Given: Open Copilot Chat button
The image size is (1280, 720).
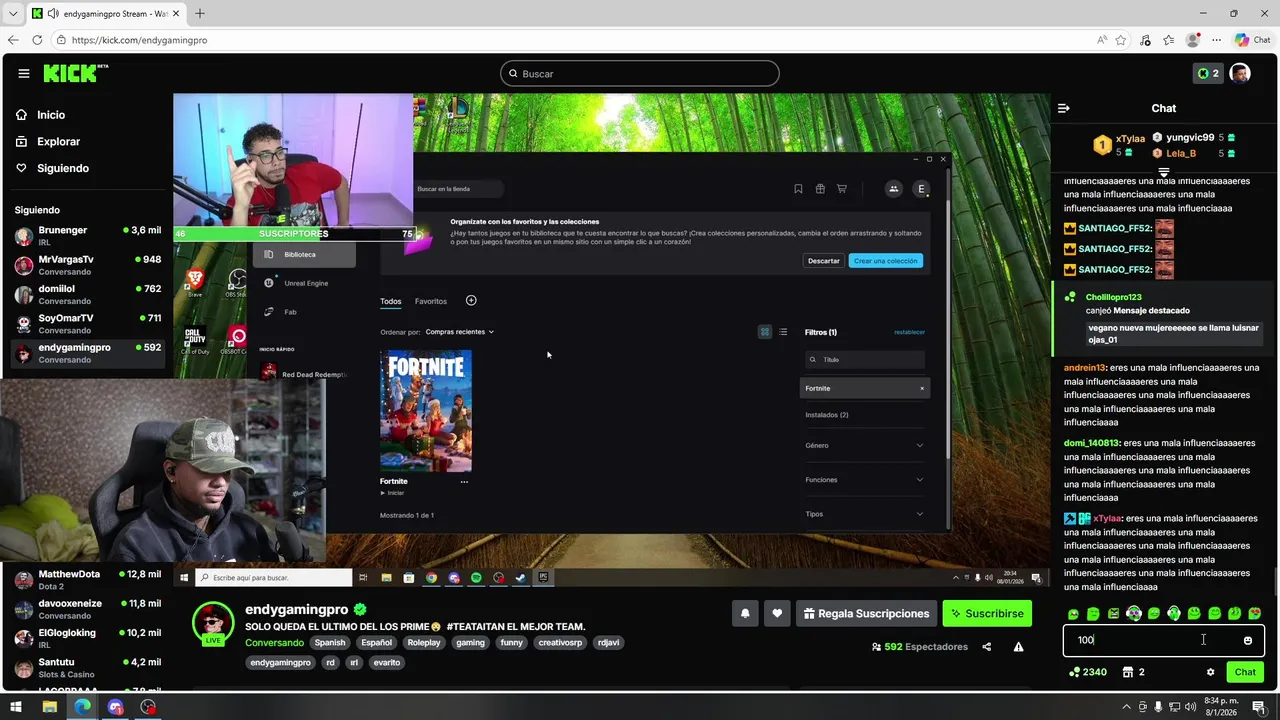Looking at the screenshot, I should [1252, 40].
